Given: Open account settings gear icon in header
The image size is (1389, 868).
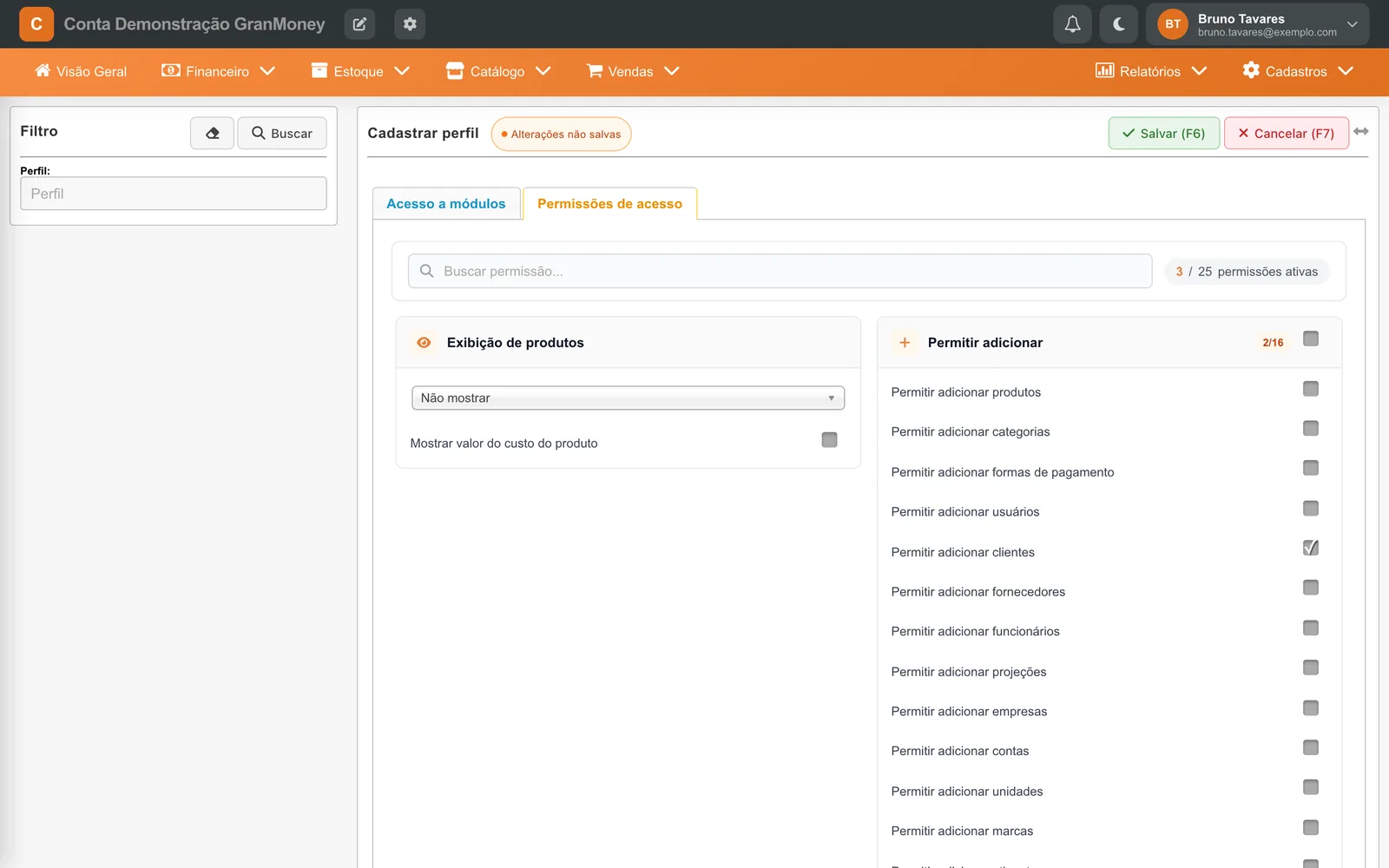Looking at the screenshot, I should click(x=410, y=24).
